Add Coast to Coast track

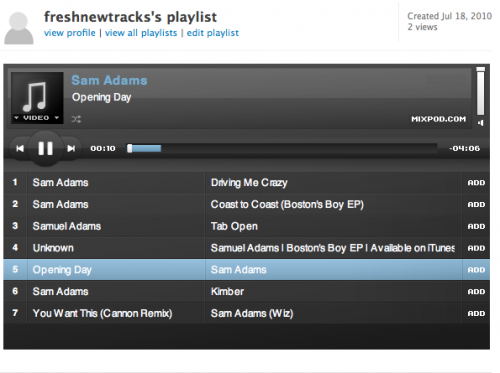(x=476, y=205)
